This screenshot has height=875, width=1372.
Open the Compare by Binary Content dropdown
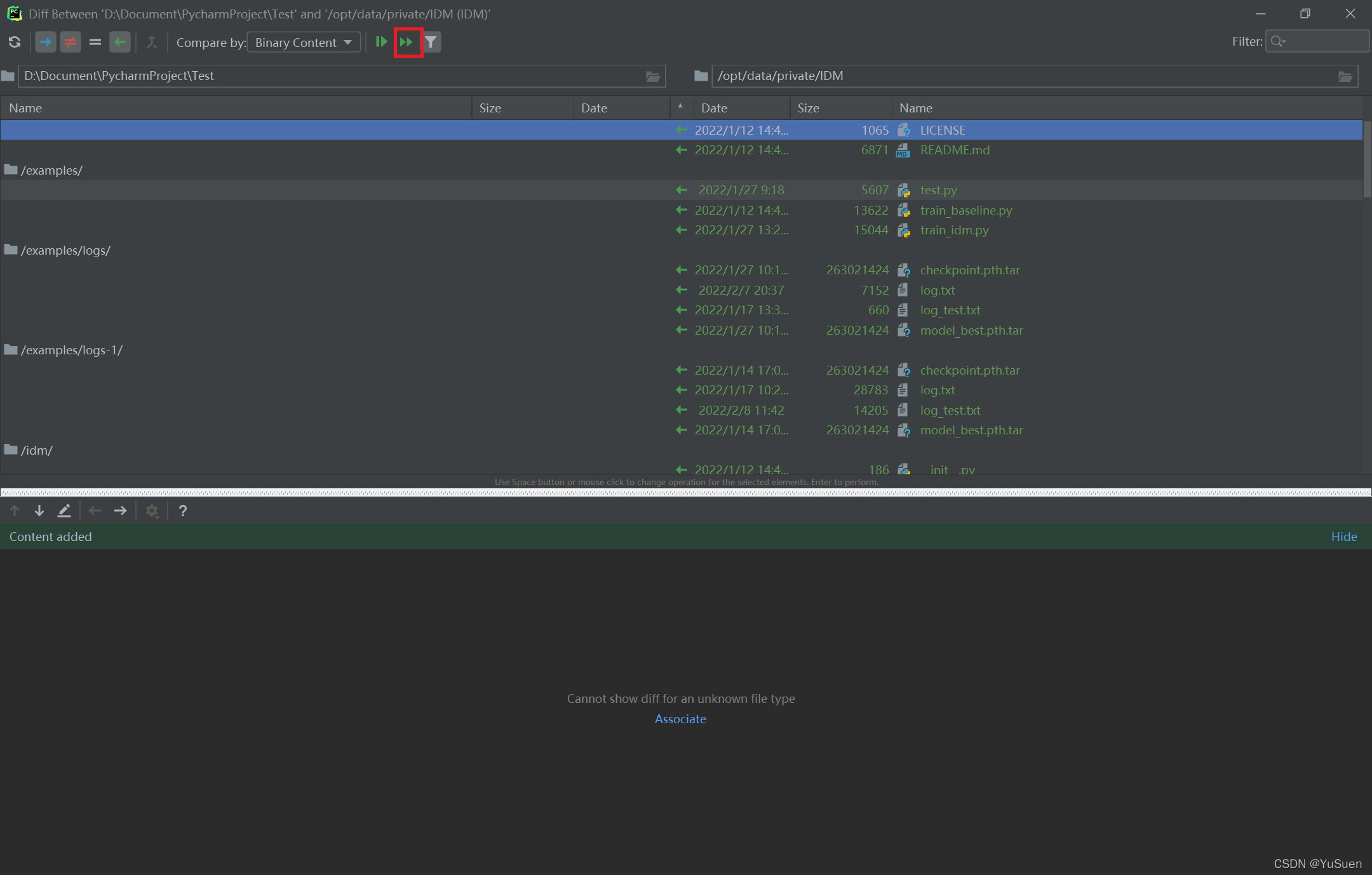[x=304, y=43]
